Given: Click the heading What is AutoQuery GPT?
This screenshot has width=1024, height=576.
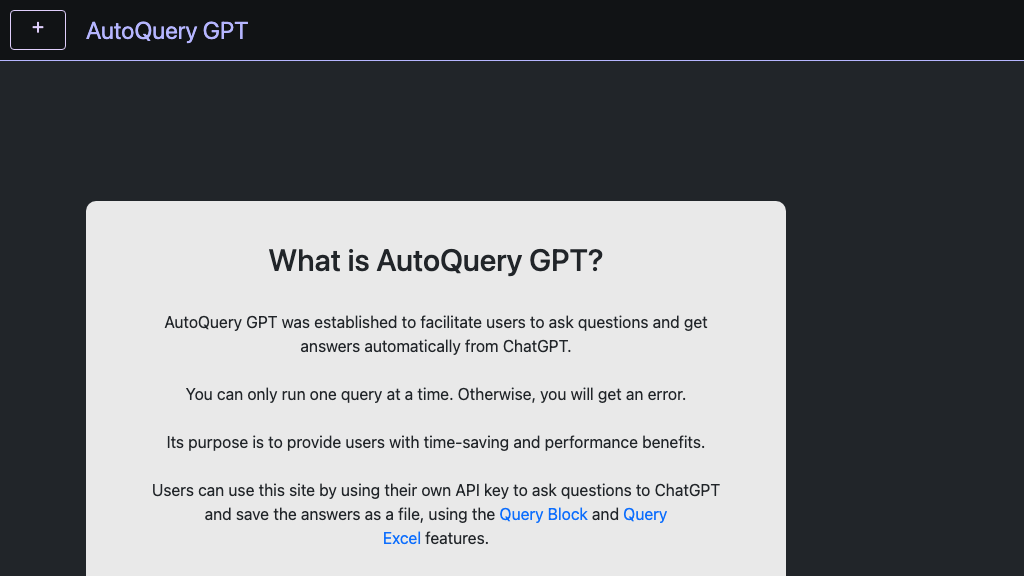Looking at the screenshot, I should (x=435, y=261).
